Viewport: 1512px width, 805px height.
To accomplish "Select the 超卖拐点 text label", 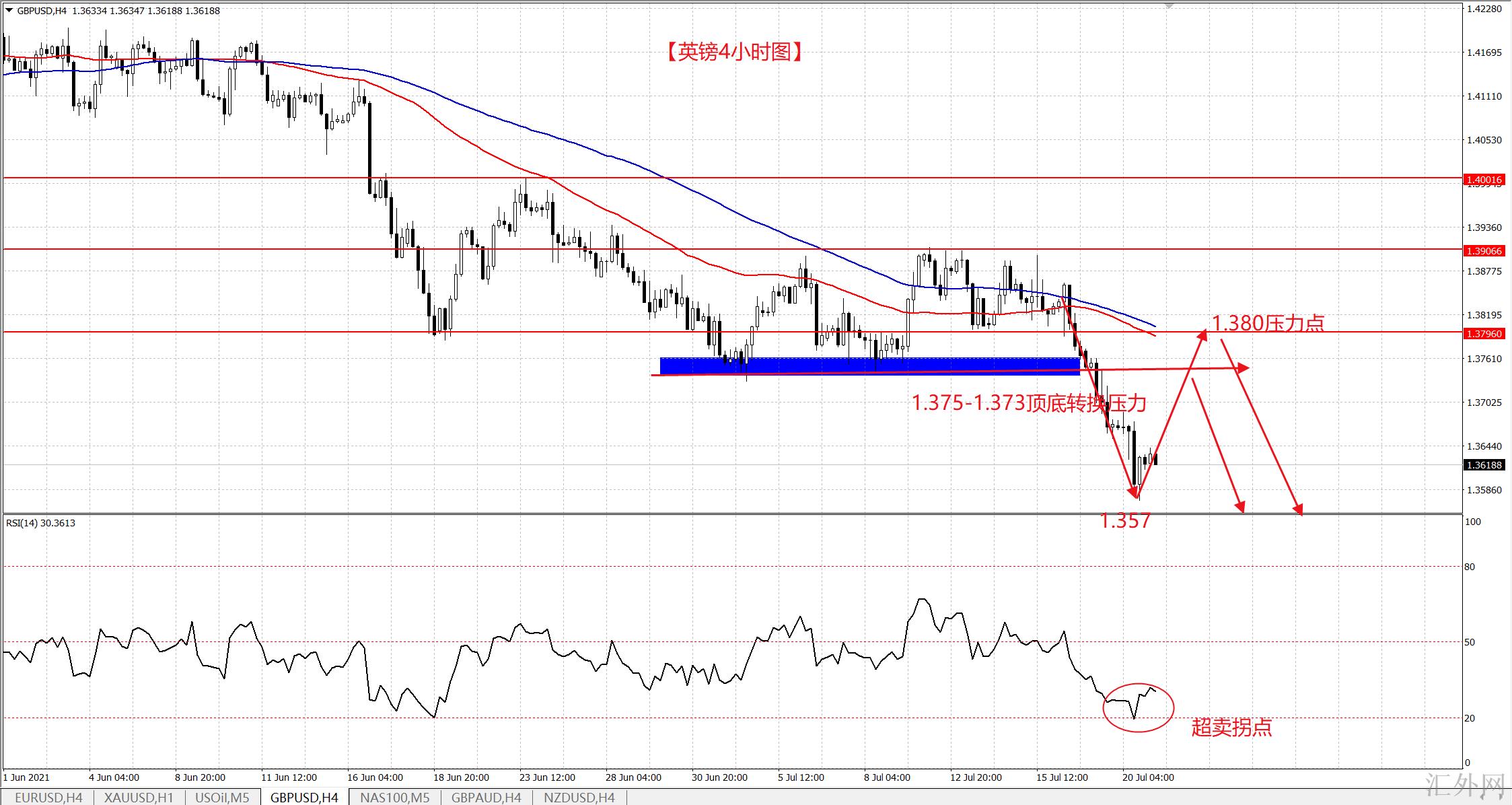I will [1231, 728].
